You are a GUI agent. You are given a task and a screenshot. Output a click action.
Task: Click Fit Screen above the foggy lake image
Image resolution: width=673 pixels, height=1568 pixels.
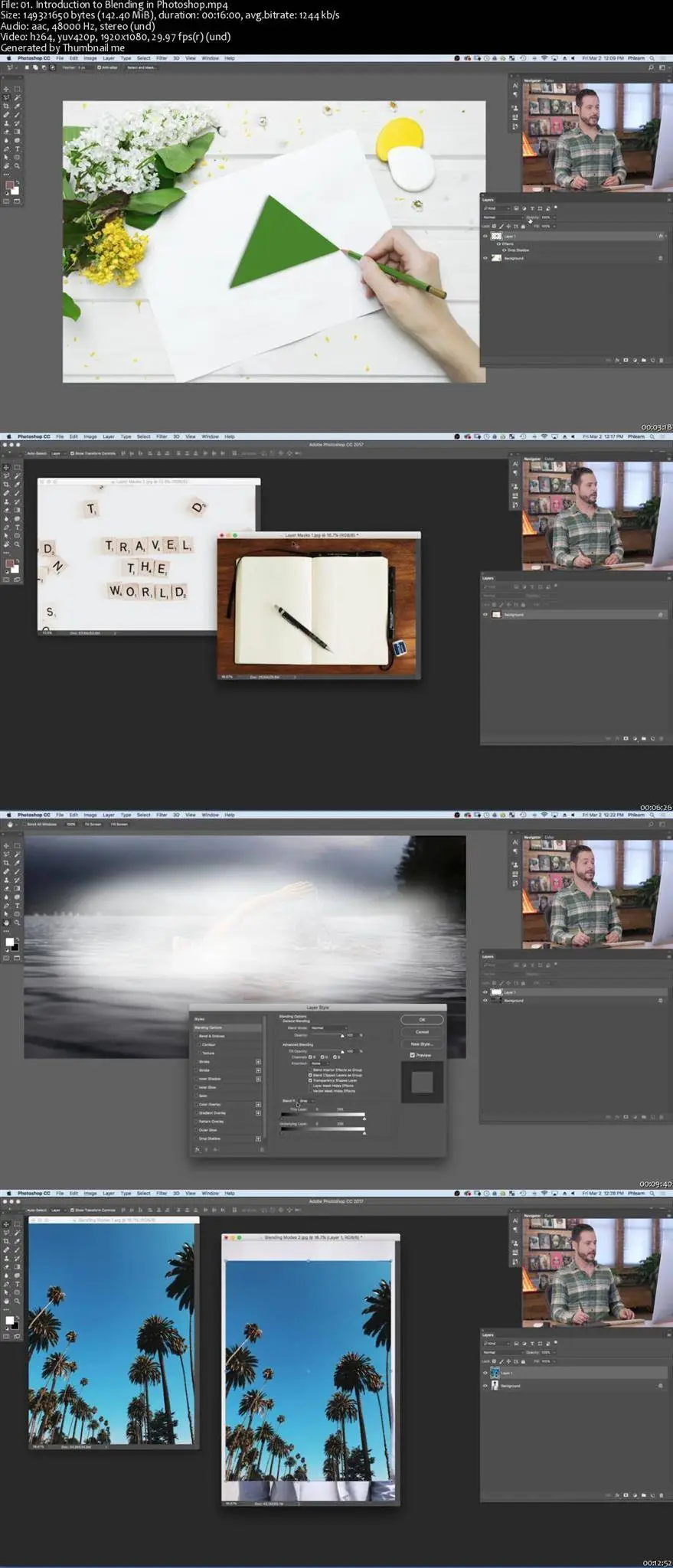93,824
